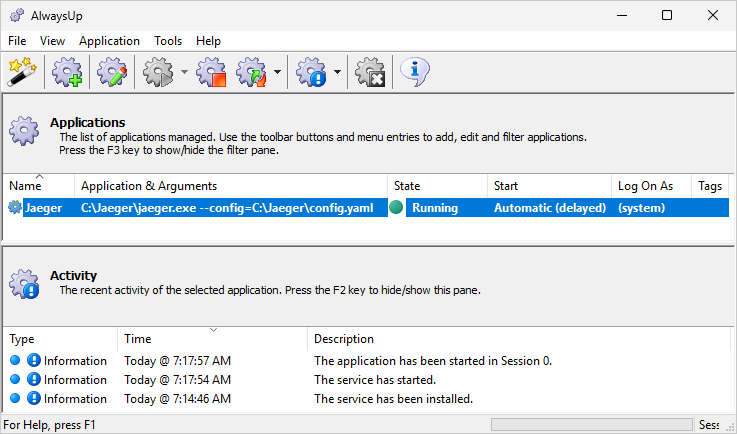Add a new application with gear-plus icon
The image size is (737, 434).
67,72
